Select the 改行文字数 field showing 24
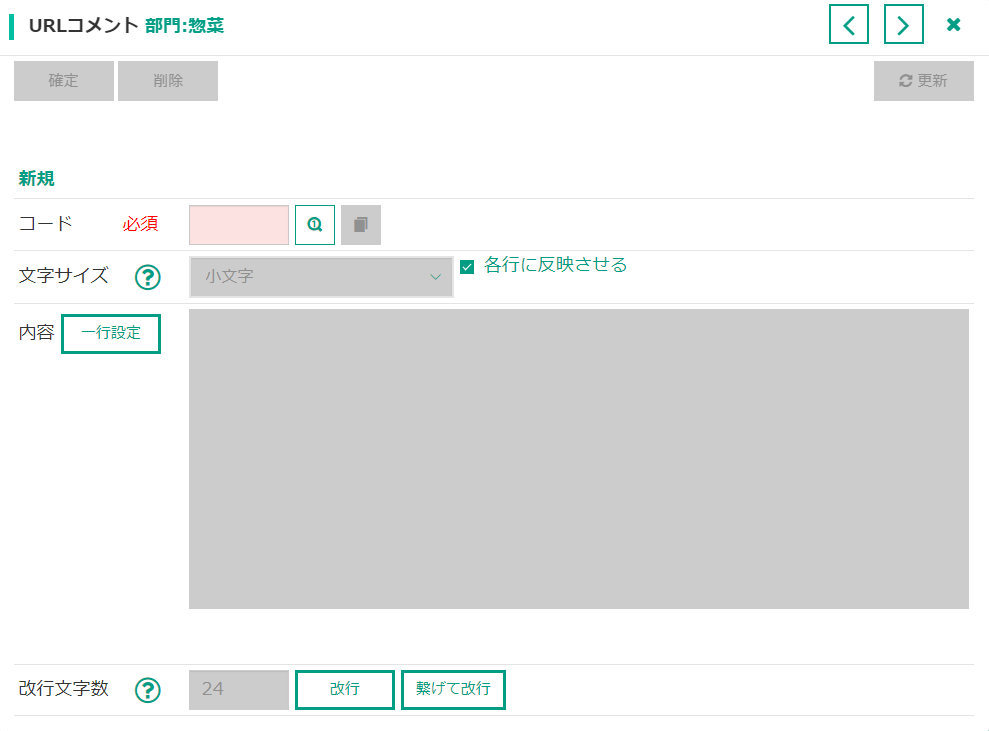 pos(239,690)
